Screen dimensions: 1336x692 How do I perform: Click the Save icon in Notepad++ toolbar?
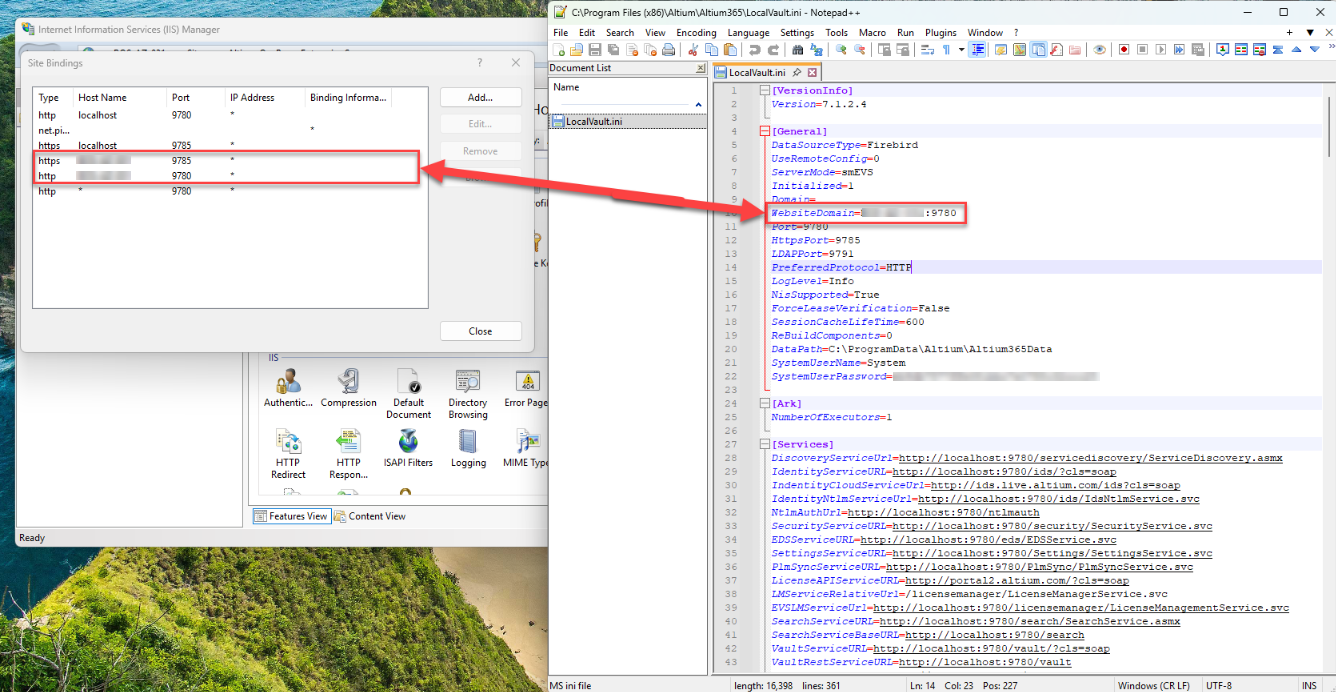[x=594, y=49]
